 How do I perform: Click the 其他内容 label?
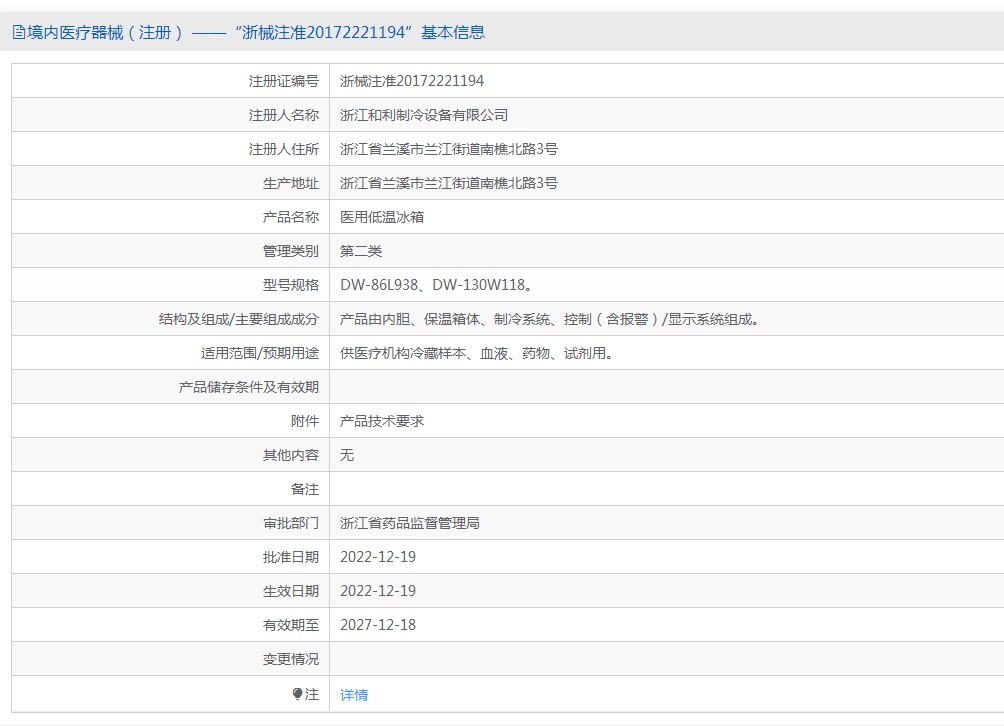291,455
